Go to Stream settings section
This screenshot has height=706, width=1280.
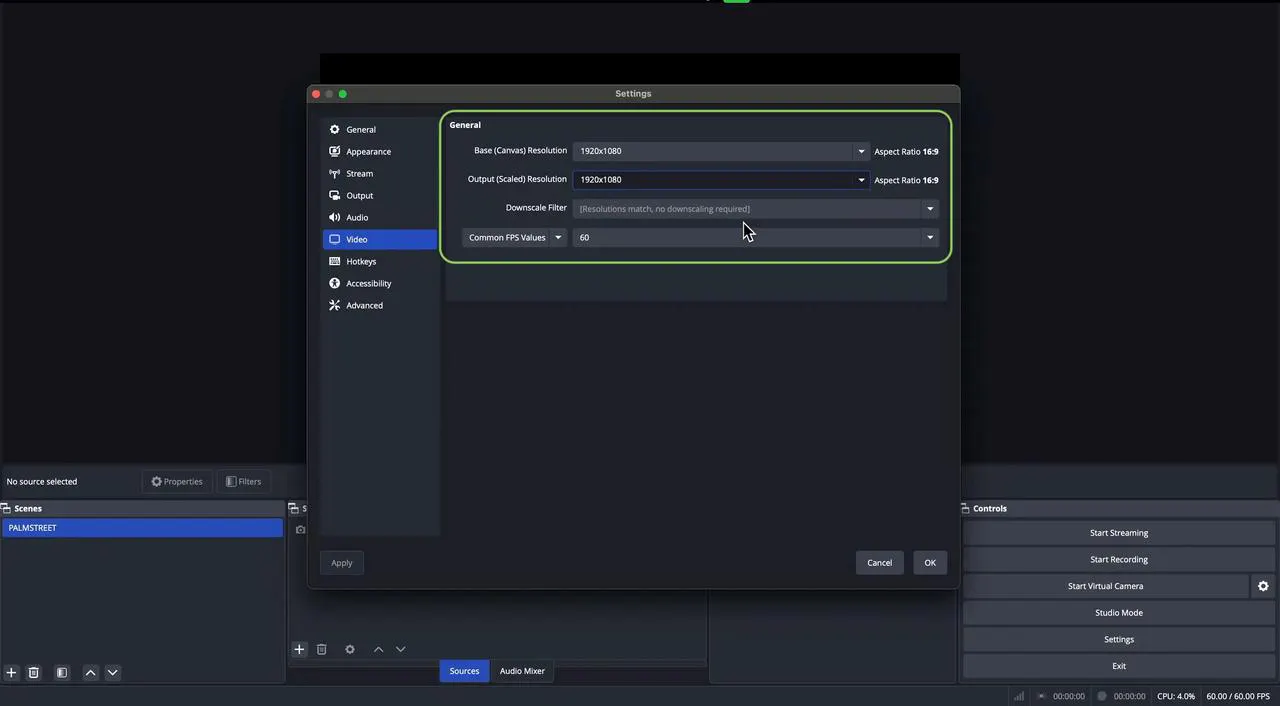pos(359,174)
